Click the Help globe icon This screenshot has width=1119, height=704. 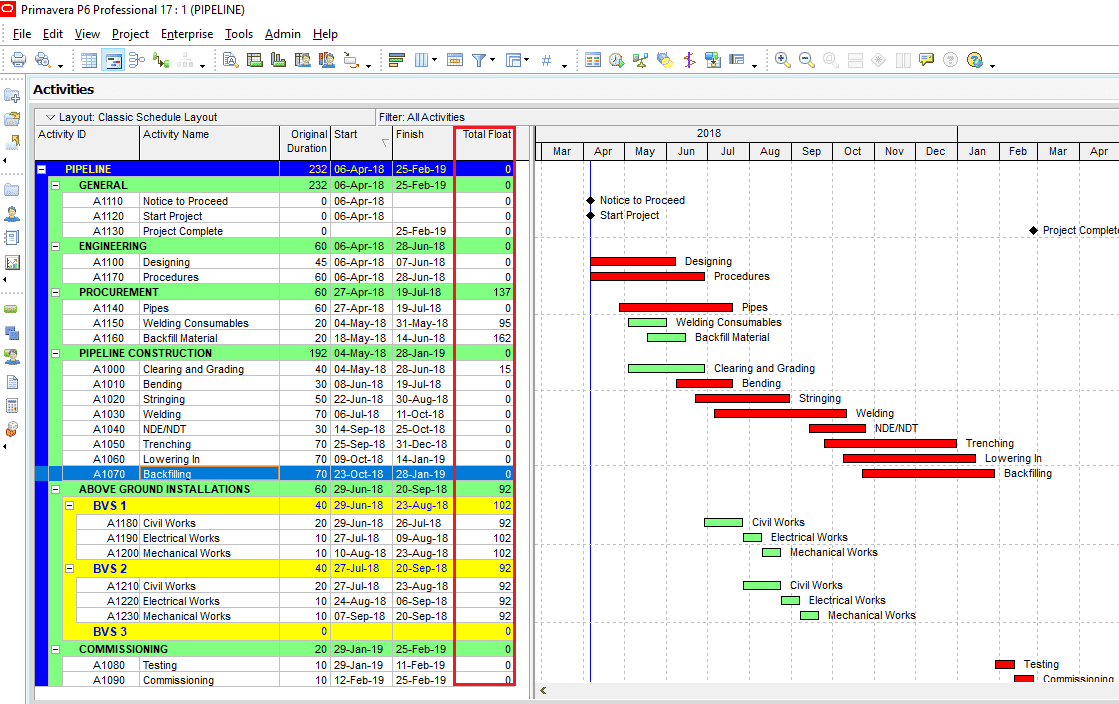[x=975, y=60]
